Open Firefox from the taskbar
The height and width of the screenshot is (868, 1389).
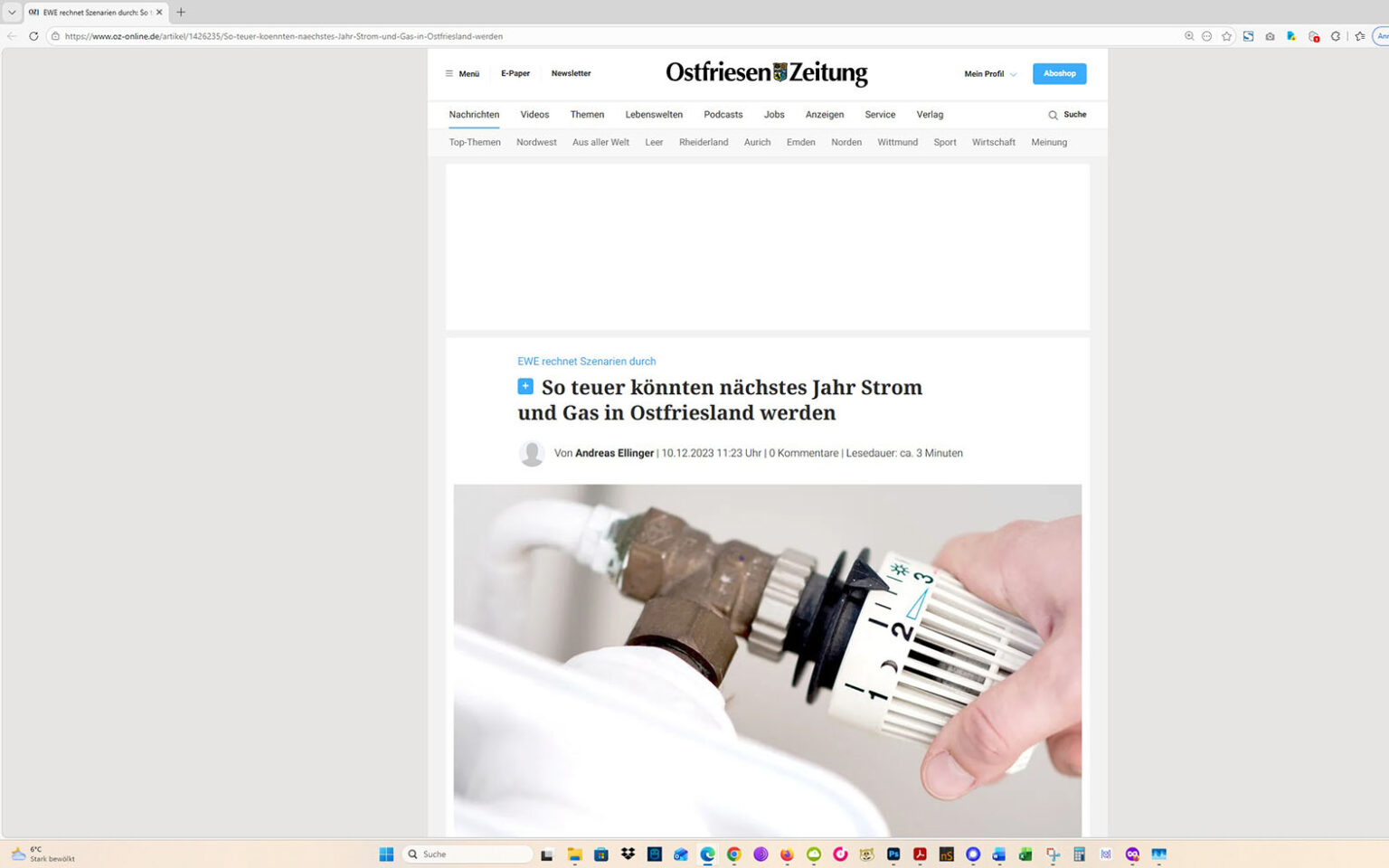pos(786,854)
